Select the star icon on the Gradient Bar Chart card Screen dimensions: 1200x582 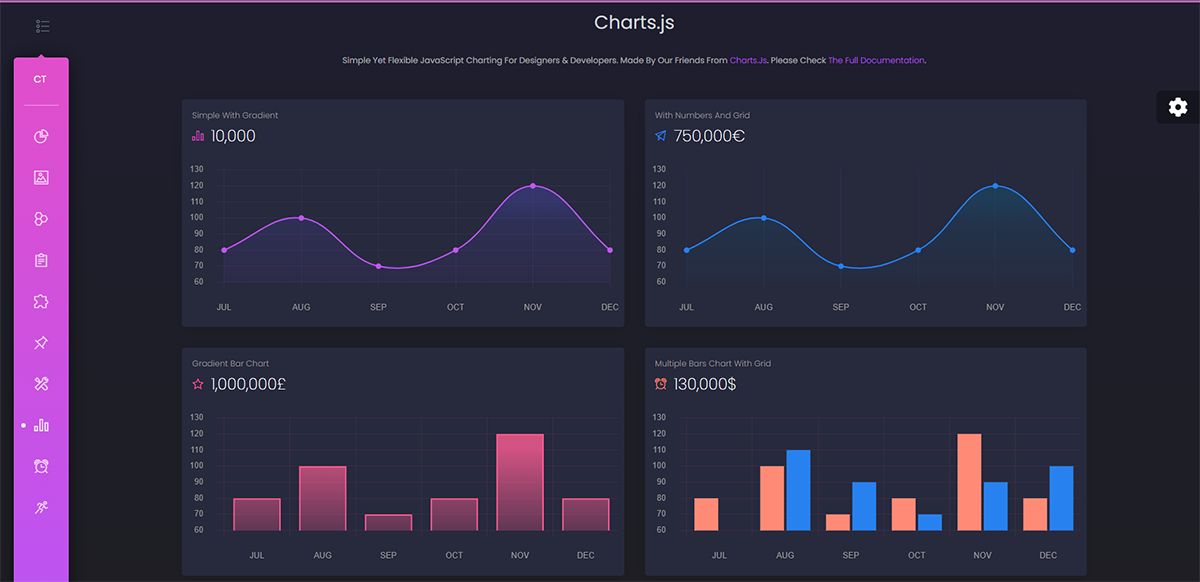coord(197,382)
